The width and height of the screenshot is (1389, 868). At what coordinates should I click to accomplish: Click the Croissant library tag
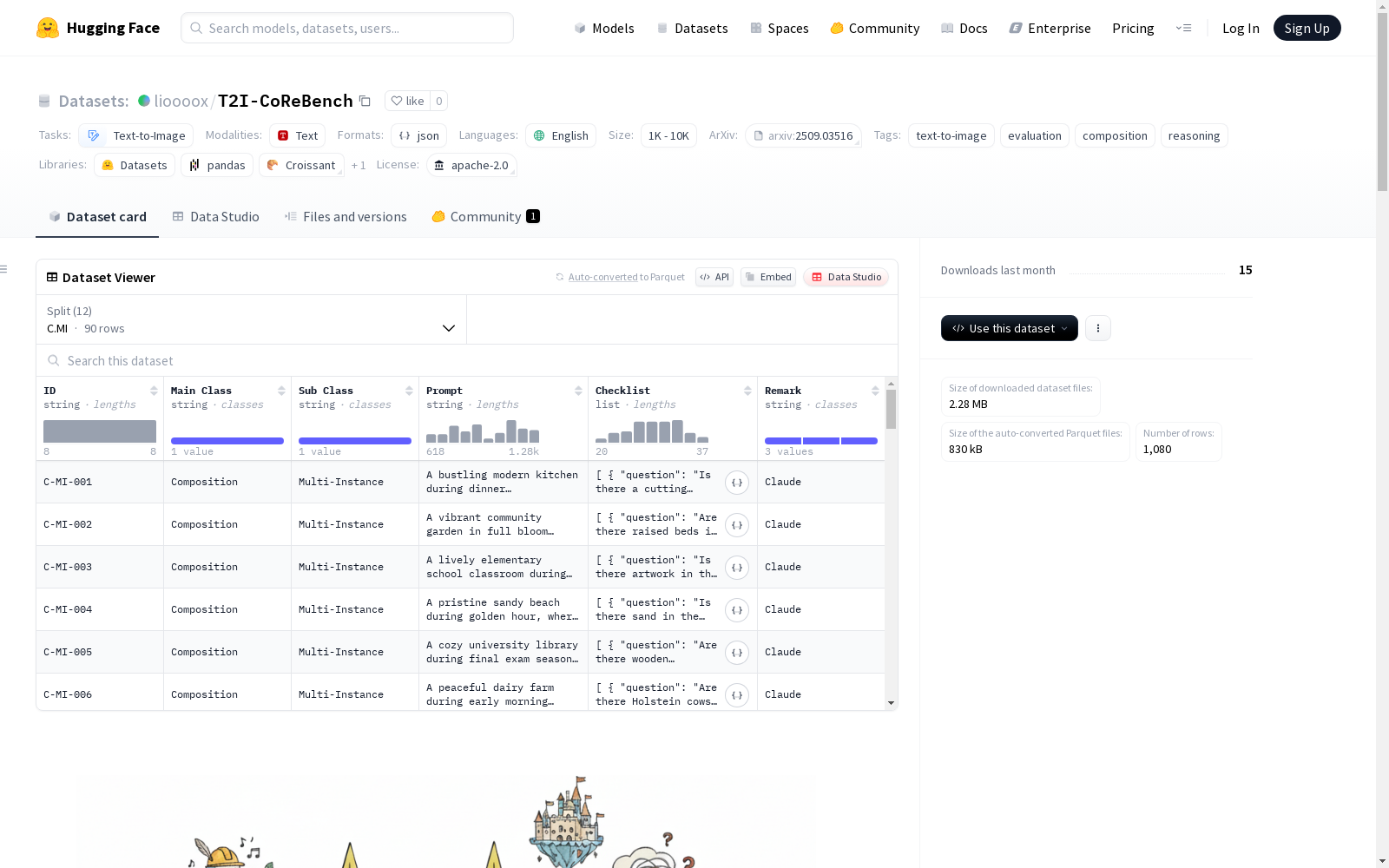point(301,165)
